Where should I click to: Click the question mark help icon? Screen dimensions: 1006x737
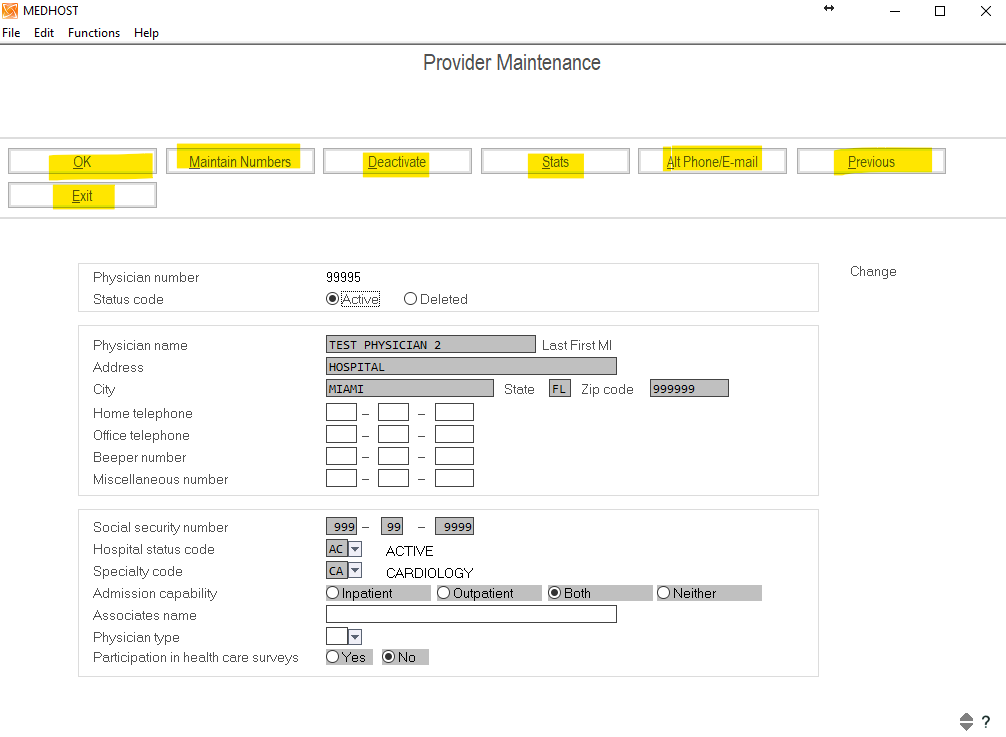point(985,722)
